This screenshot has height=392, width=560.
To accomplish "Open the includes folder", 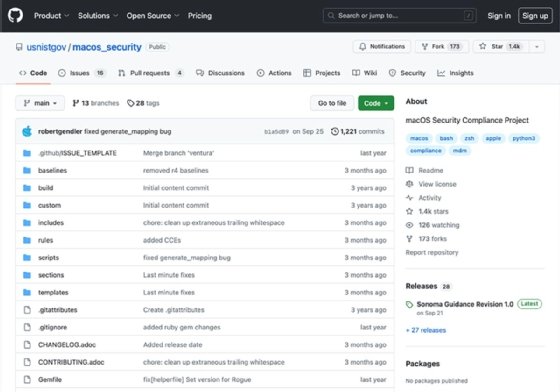I will point(51,223).
